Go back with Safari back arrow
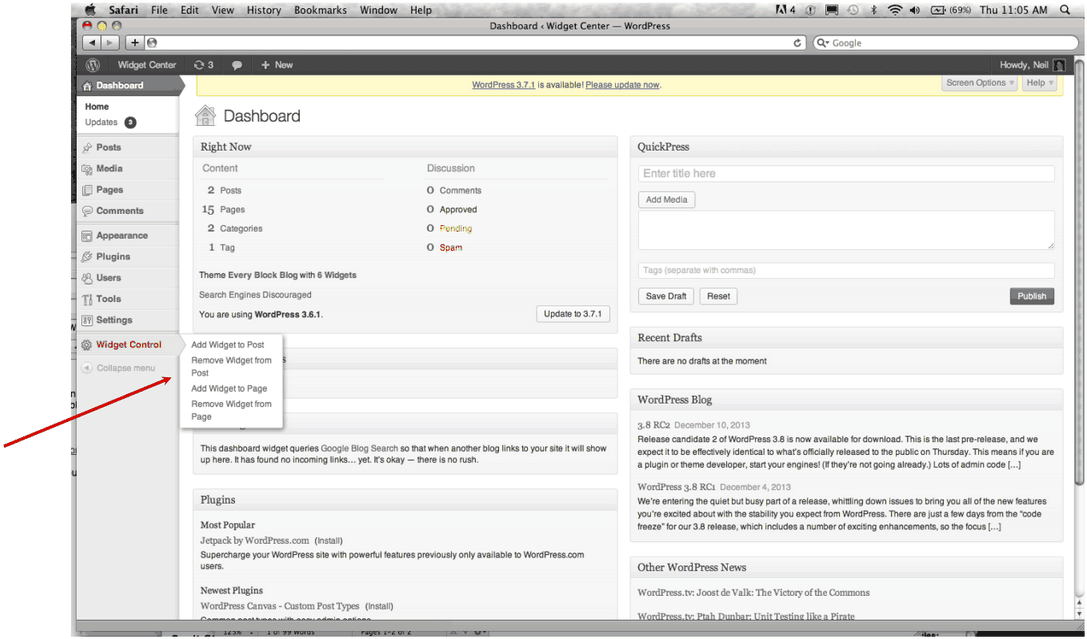This screenshot has width=1087, height=639. pos(92,43)
